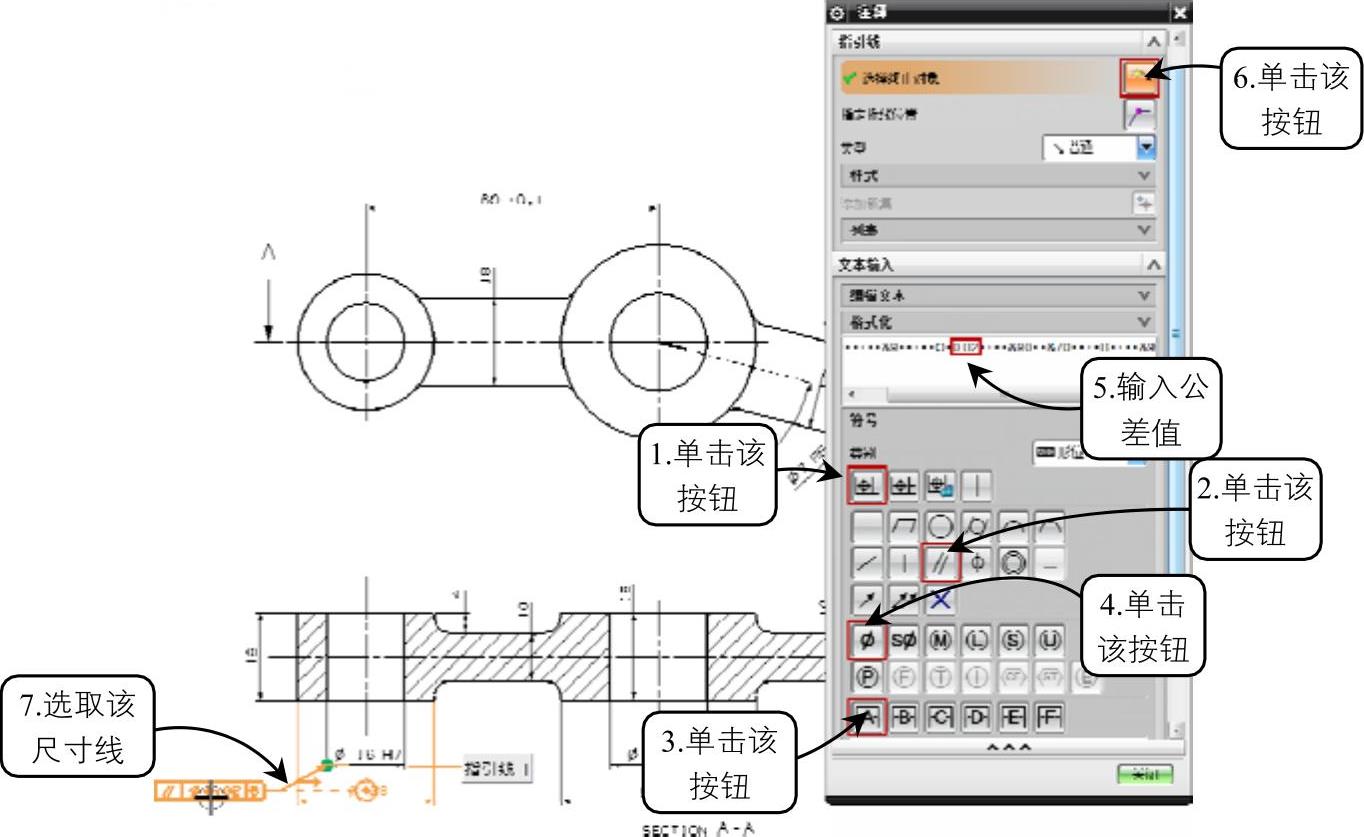Open the gear options in the 注释 title bar
1364x837 pixels.
[838, 13]
